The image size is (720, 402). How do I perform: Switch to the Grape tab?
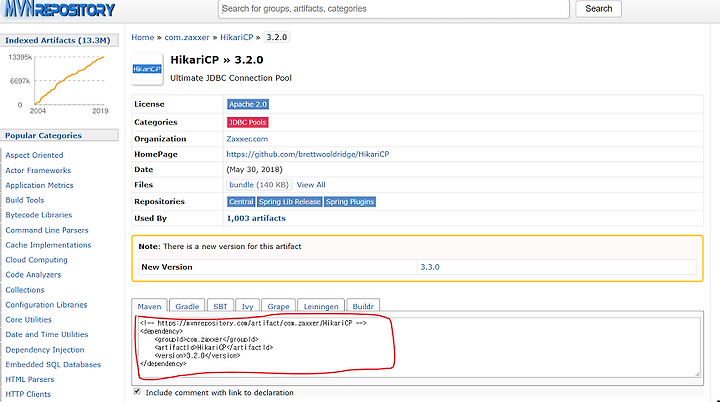278,306
